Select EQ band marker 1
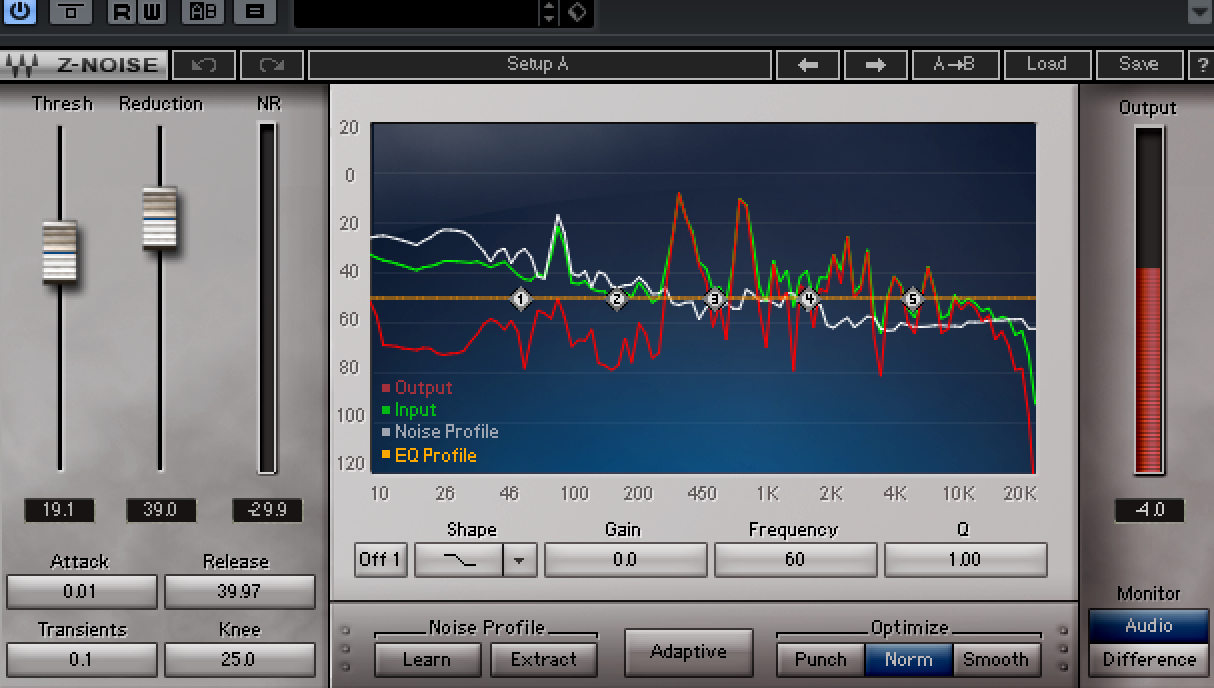This screenshot has height=688, width=1214. [x=520, y=298]
